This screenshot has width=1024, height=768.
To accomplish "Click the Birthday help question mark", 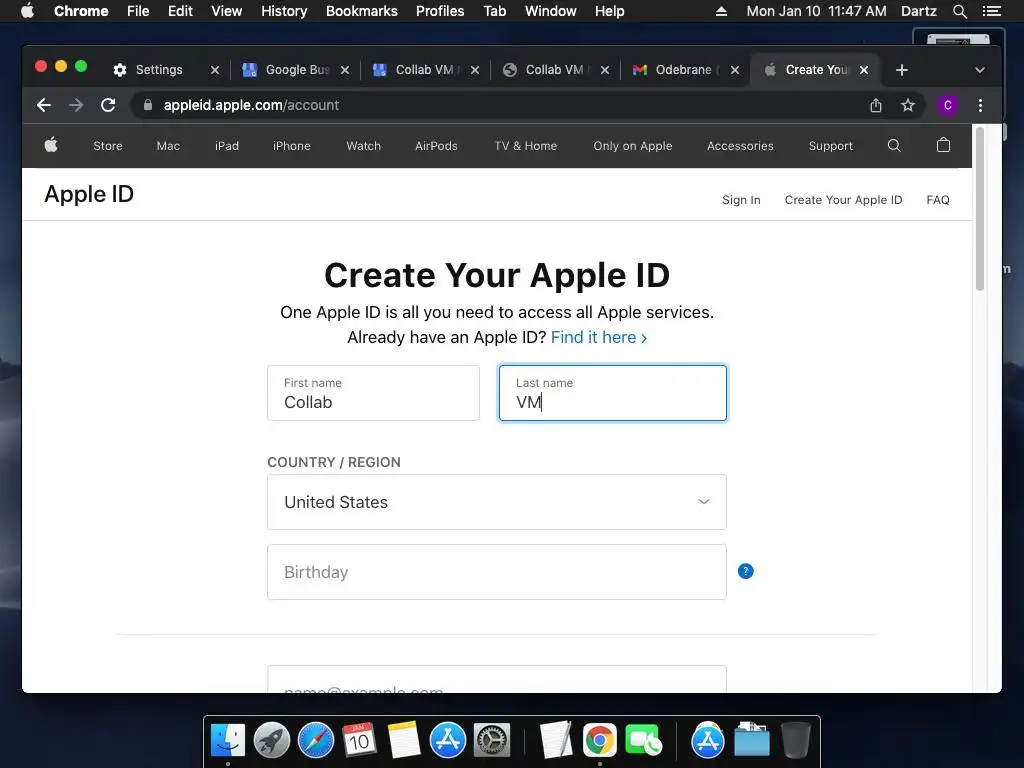I will (x=745, y=571).
